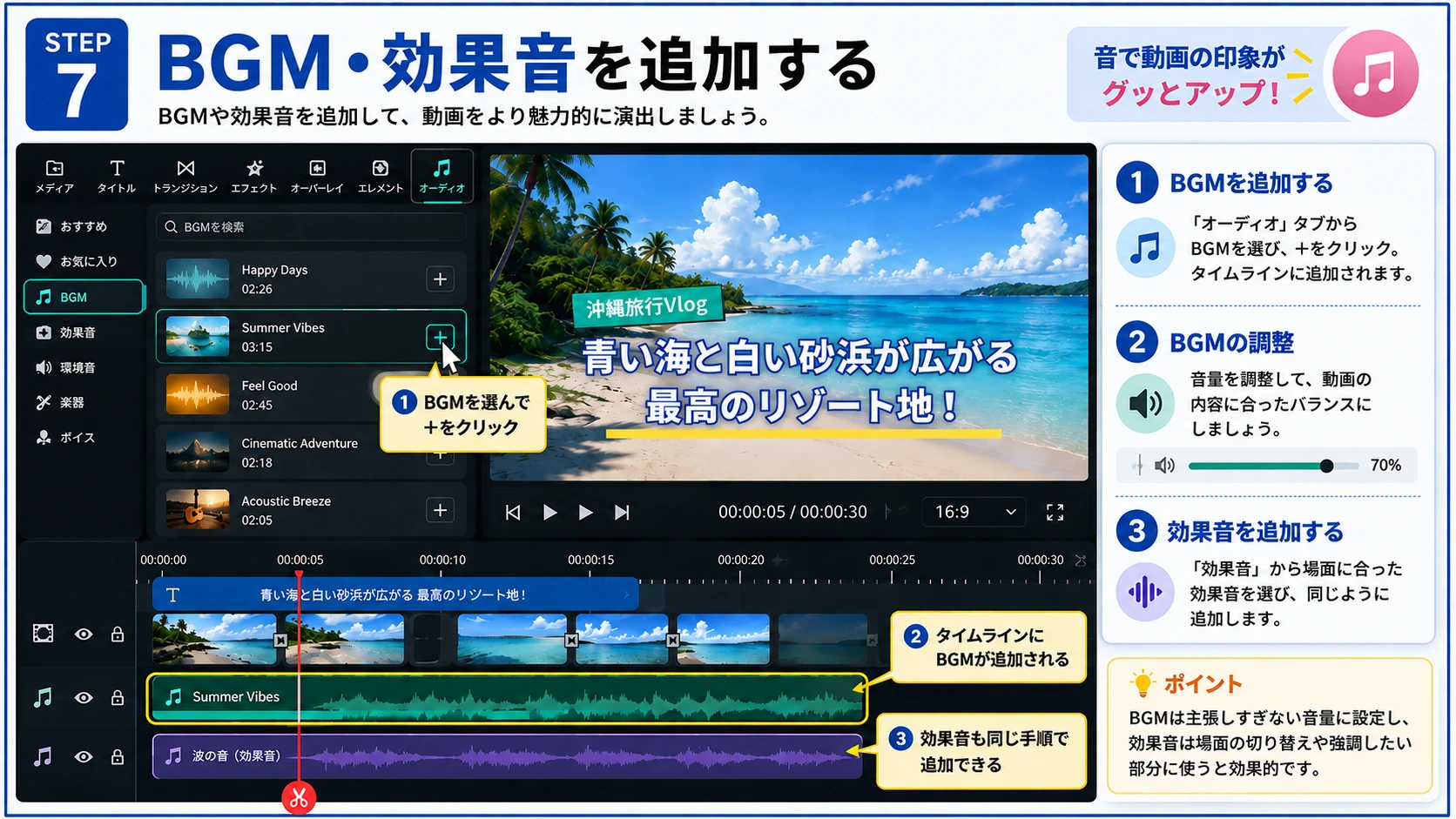Click the BGMを検索 search field
The image size is (1456, 819).
pos(311,227)
